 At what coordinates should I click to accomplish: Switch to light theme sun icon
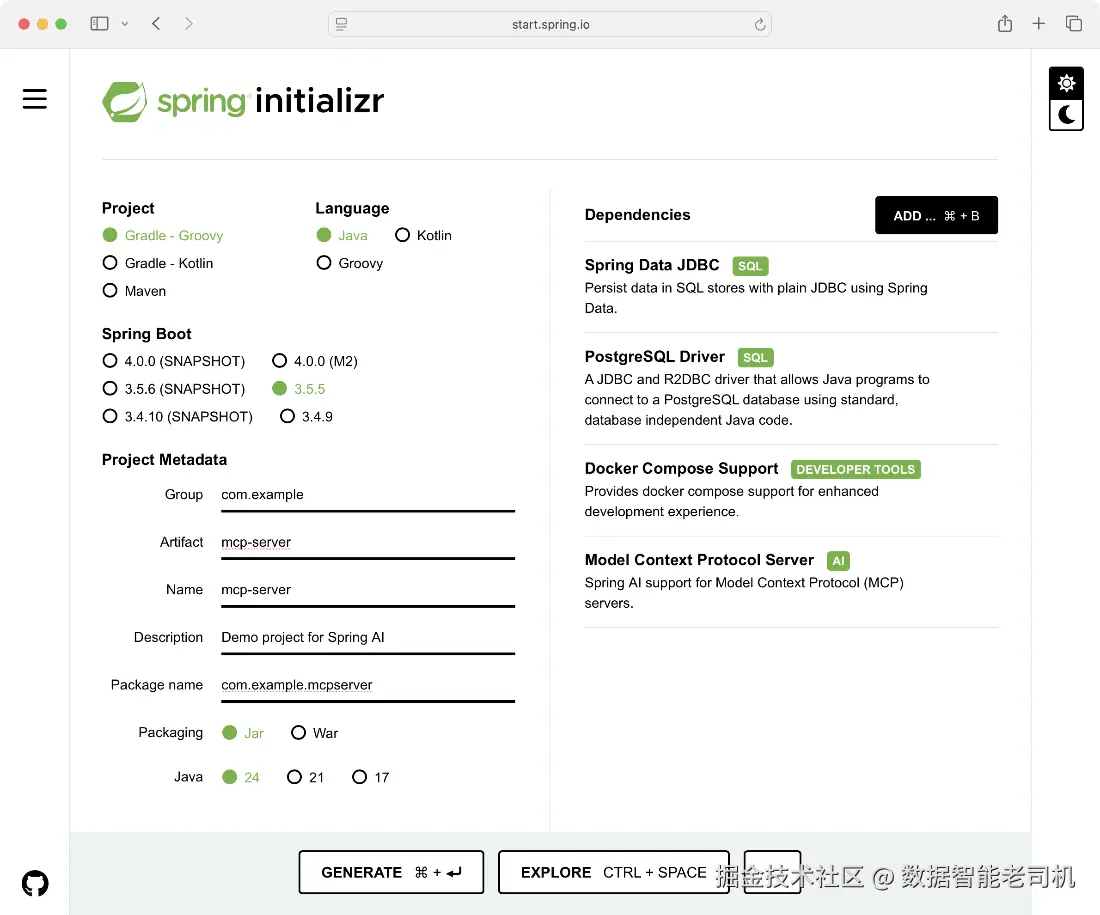pos(1066,84)
